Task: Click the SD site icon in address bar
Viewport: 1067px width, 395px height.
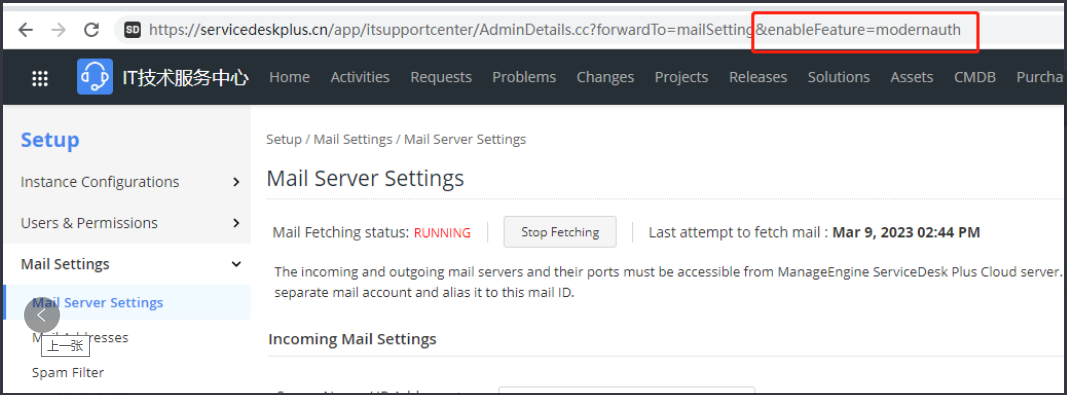Action: pyautogui.click(x=133, y=30)
